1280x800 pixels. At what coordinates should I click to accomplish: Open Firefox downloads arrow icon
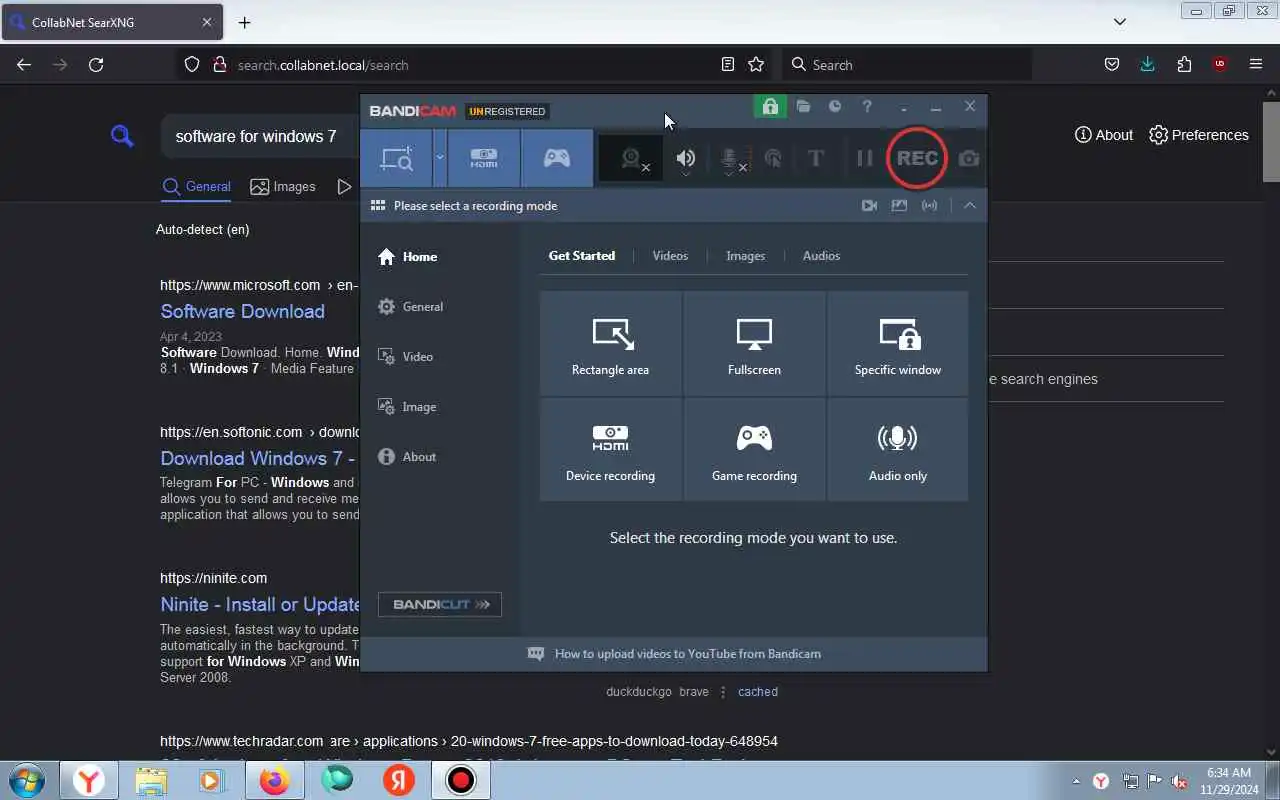(1148, 65)
